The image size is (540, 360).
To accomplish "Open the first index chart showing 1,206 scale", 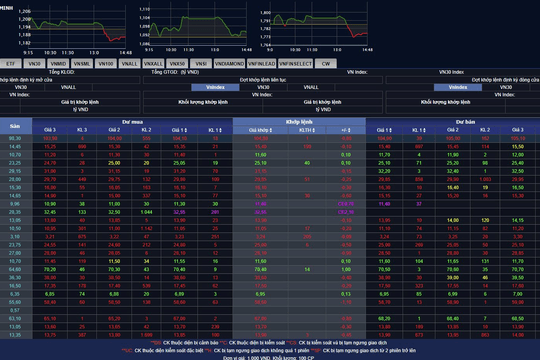I will (73, 28).
